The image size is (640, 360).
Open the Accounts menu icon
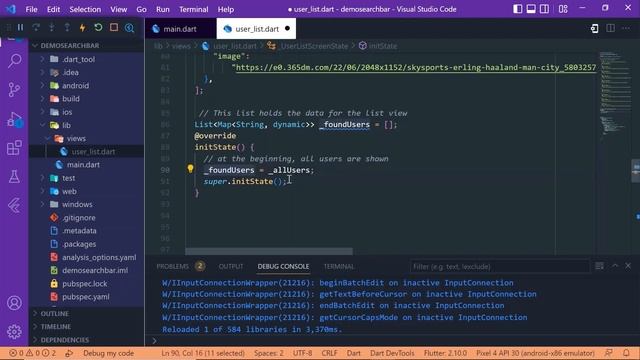click(x=14, y=303)
